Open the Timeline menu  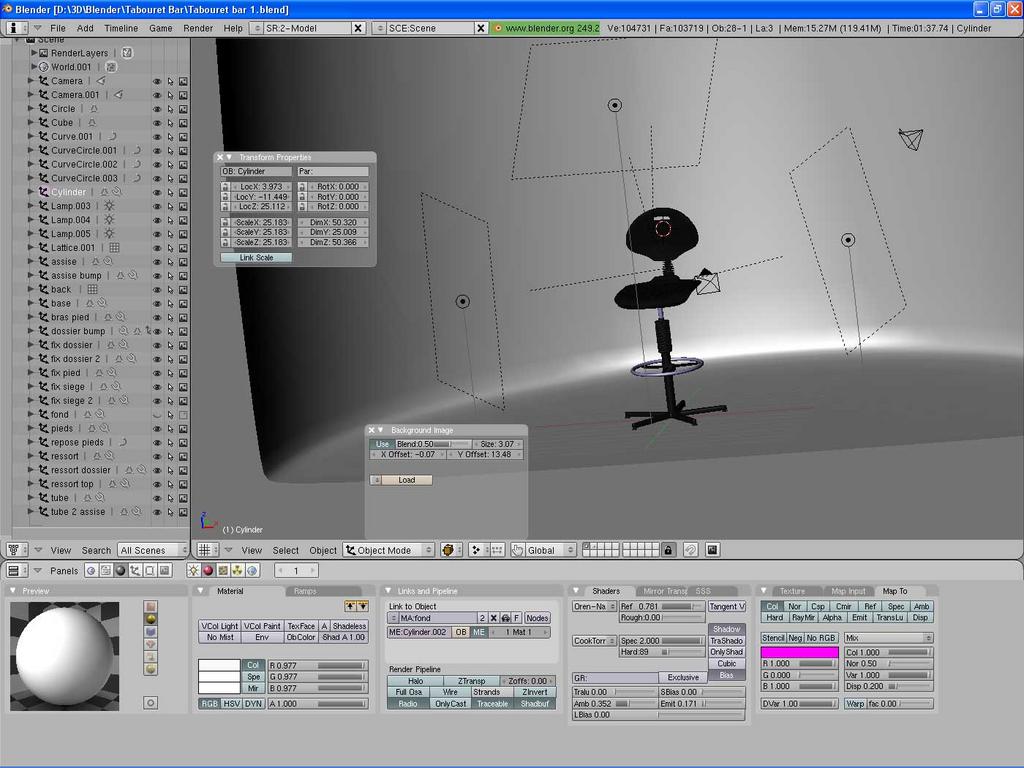click(121, 28)
